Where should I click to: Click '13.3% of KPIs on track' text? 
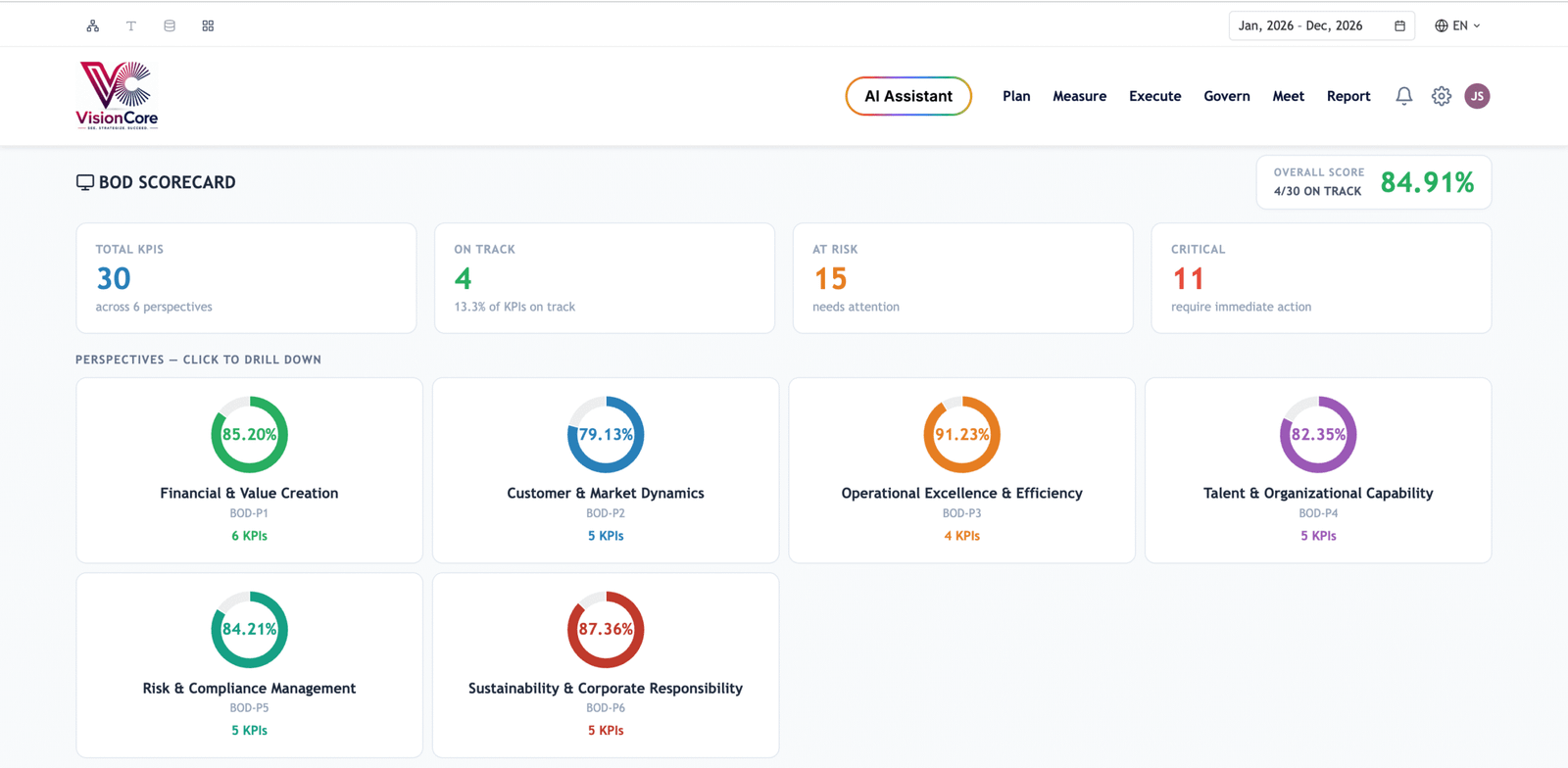514,307
